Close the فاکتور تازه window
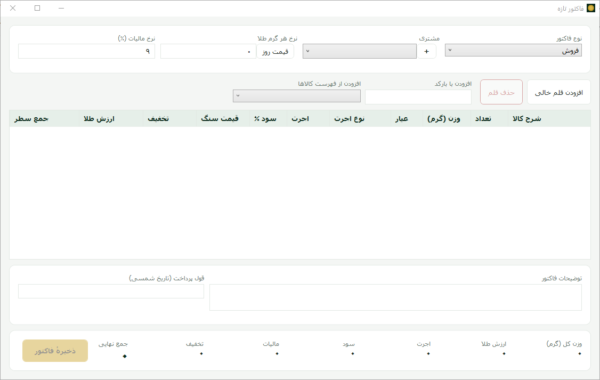Image resolution: width=600 pixels, height=380 pixels. tap(13, 8)
